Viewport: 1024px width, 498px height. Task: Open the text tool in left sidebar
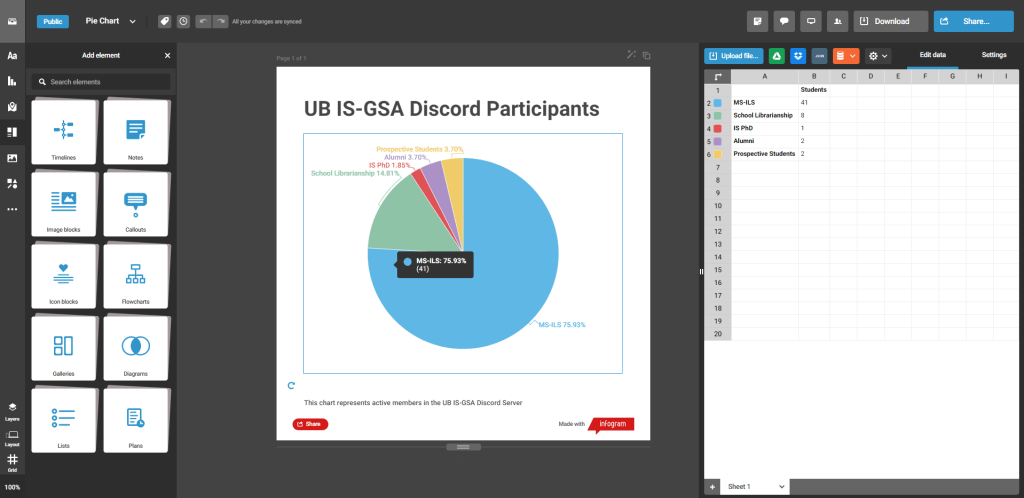tap(12, 55)
